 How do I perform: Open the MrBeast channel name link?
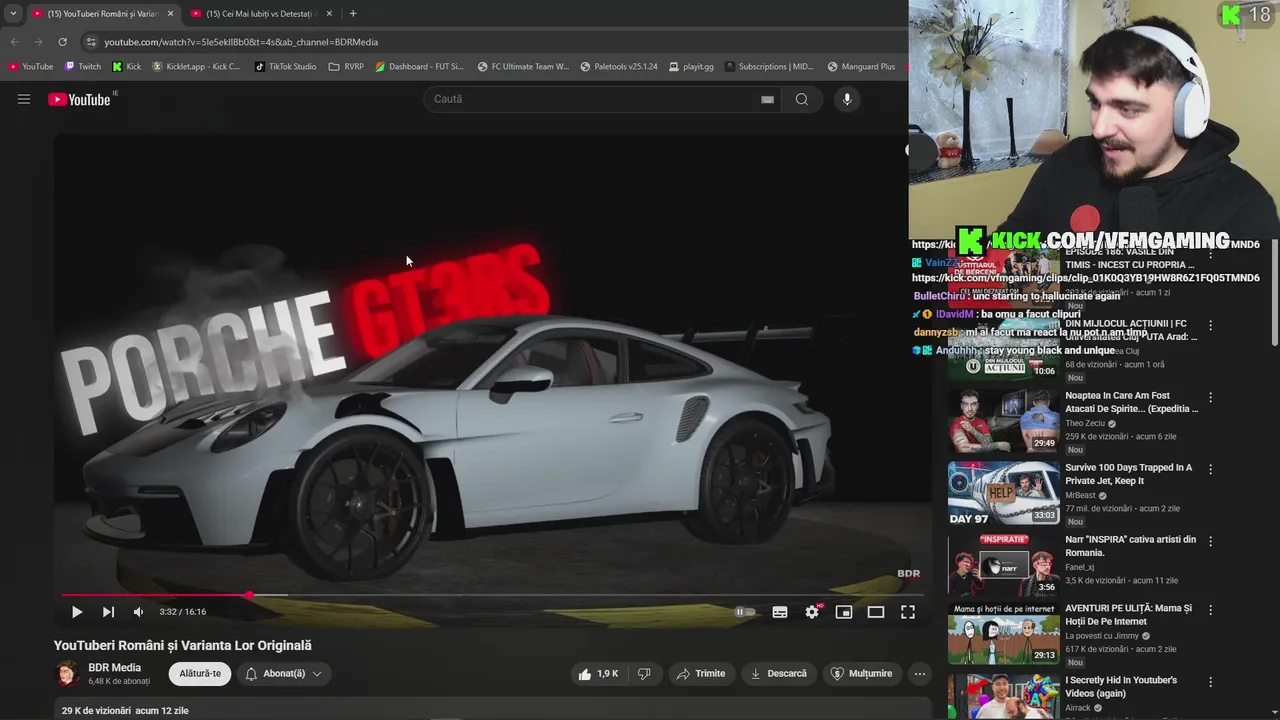(1080, 496)
